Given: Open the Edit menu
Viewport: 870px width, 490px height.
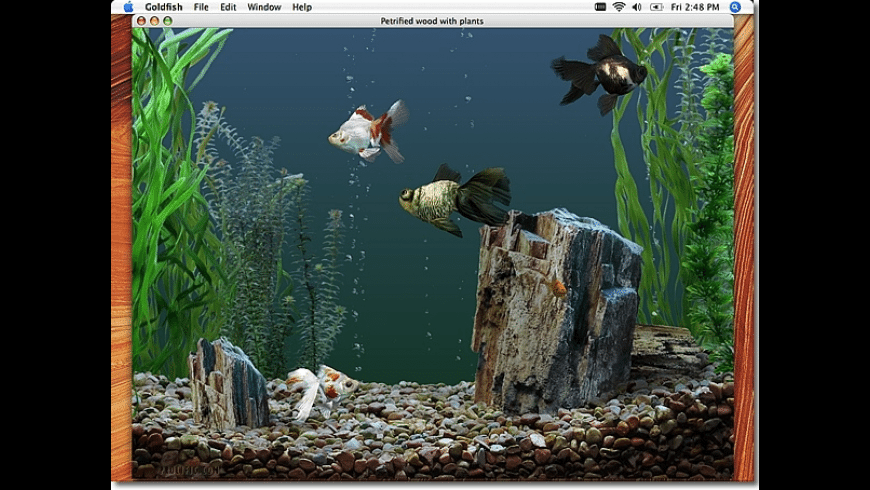Looking at the screenshot, I should (228, 7).
